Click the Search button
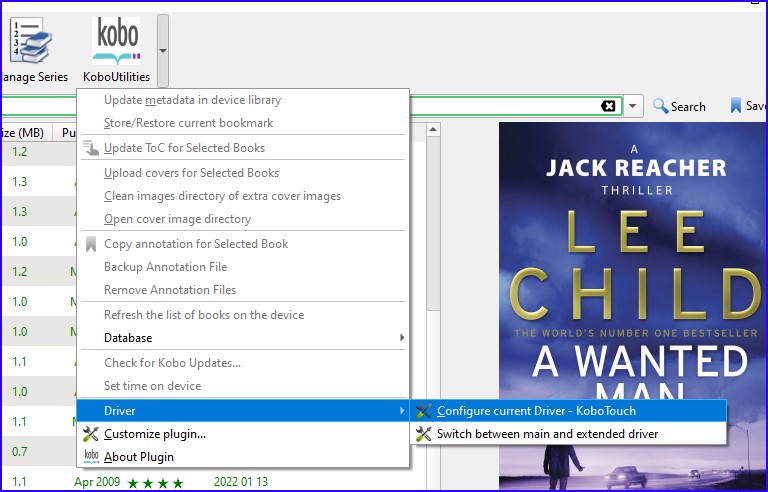768x492 pixels. [x=679, y=106]
